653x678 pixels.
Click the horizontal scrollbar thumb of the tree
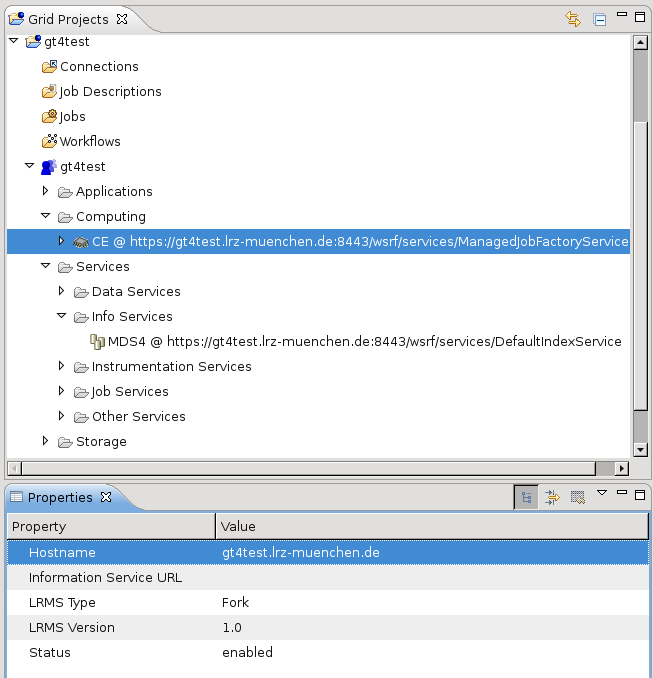click(309, 468)
